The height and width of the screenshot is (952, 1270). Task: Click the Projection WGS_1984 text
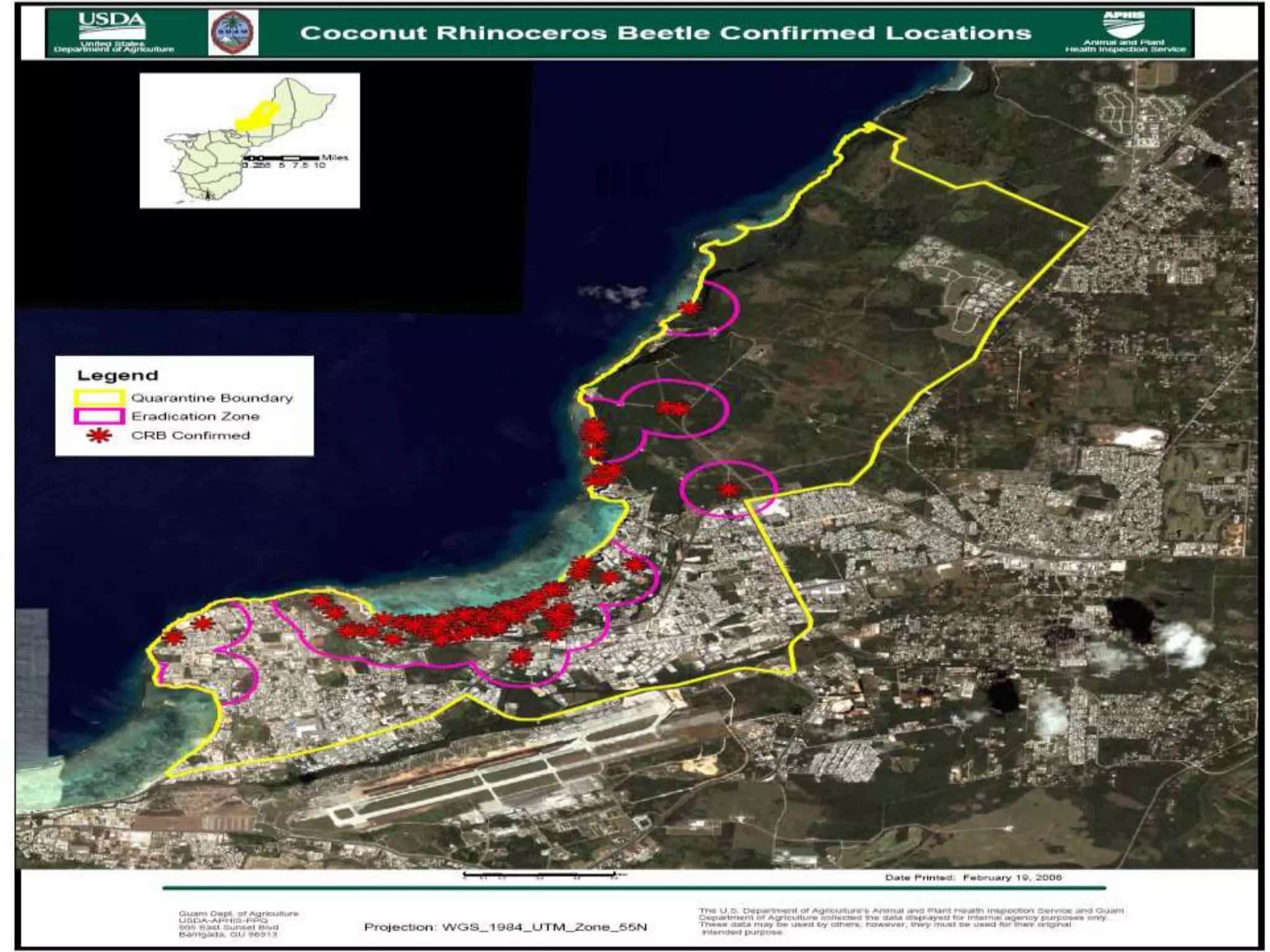click(505, 927)
